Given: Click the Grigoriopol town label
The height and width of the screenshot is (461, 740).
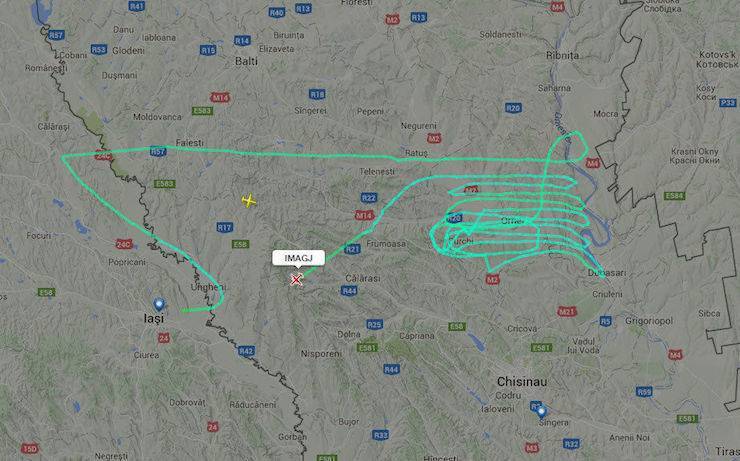Looking at the screenshot, I should tap(649, 321).
